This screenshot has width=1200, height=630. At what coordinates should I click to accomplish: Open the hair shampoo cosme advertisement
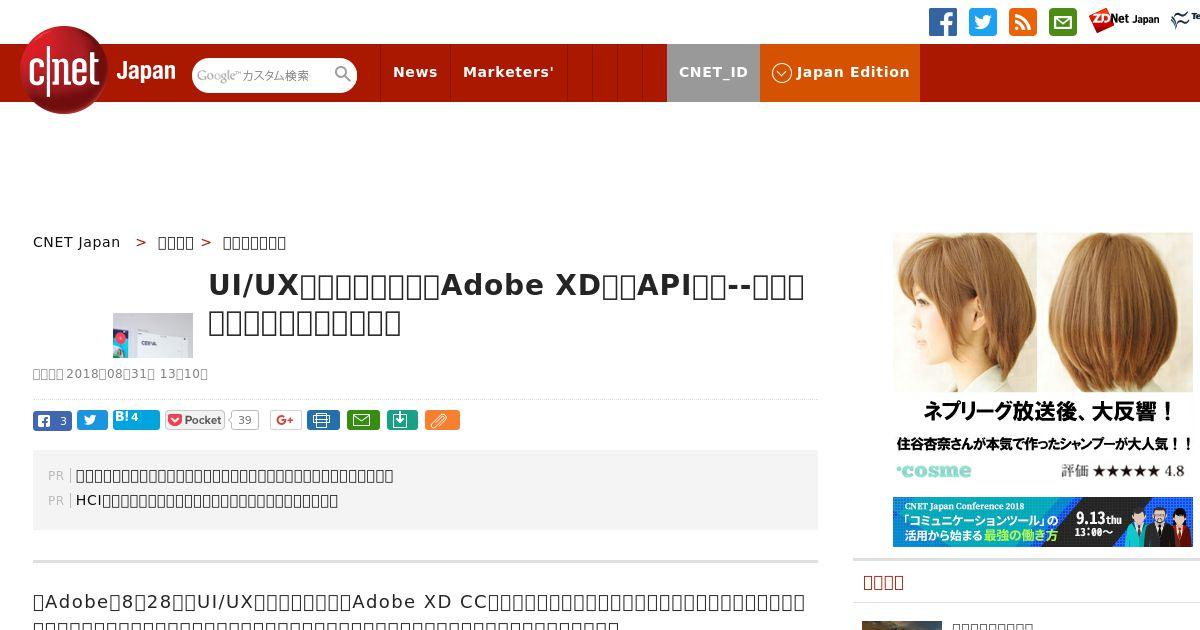(1043, 358)
